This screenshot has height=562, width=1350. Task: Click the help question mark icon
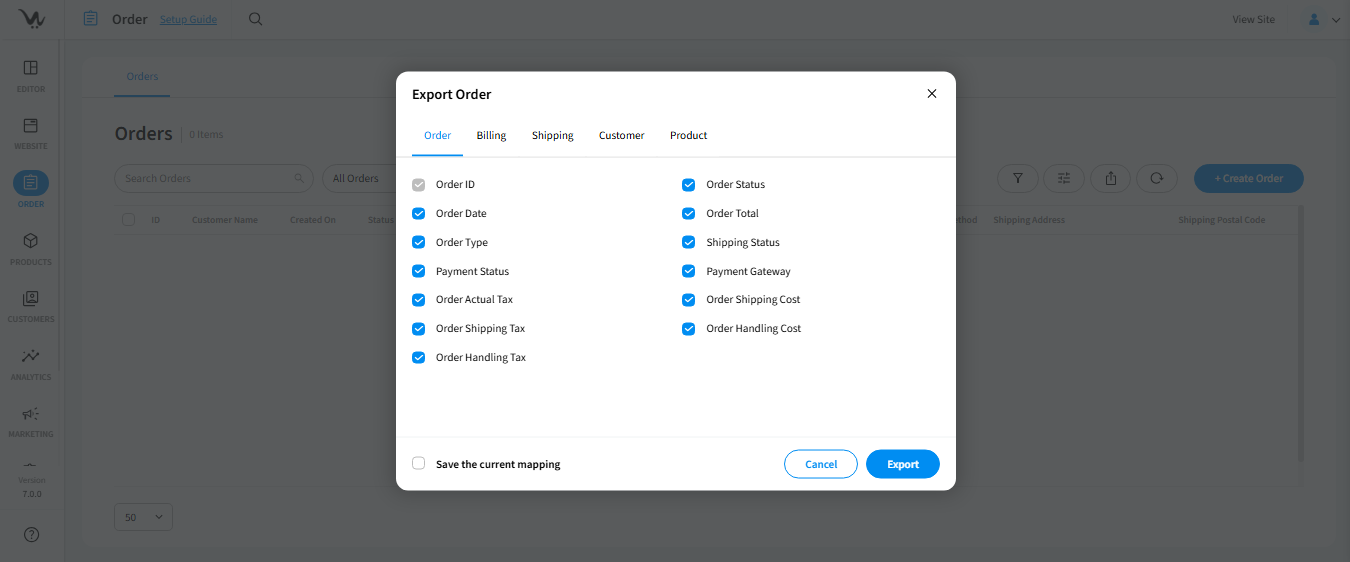click(x=31, y=535)
